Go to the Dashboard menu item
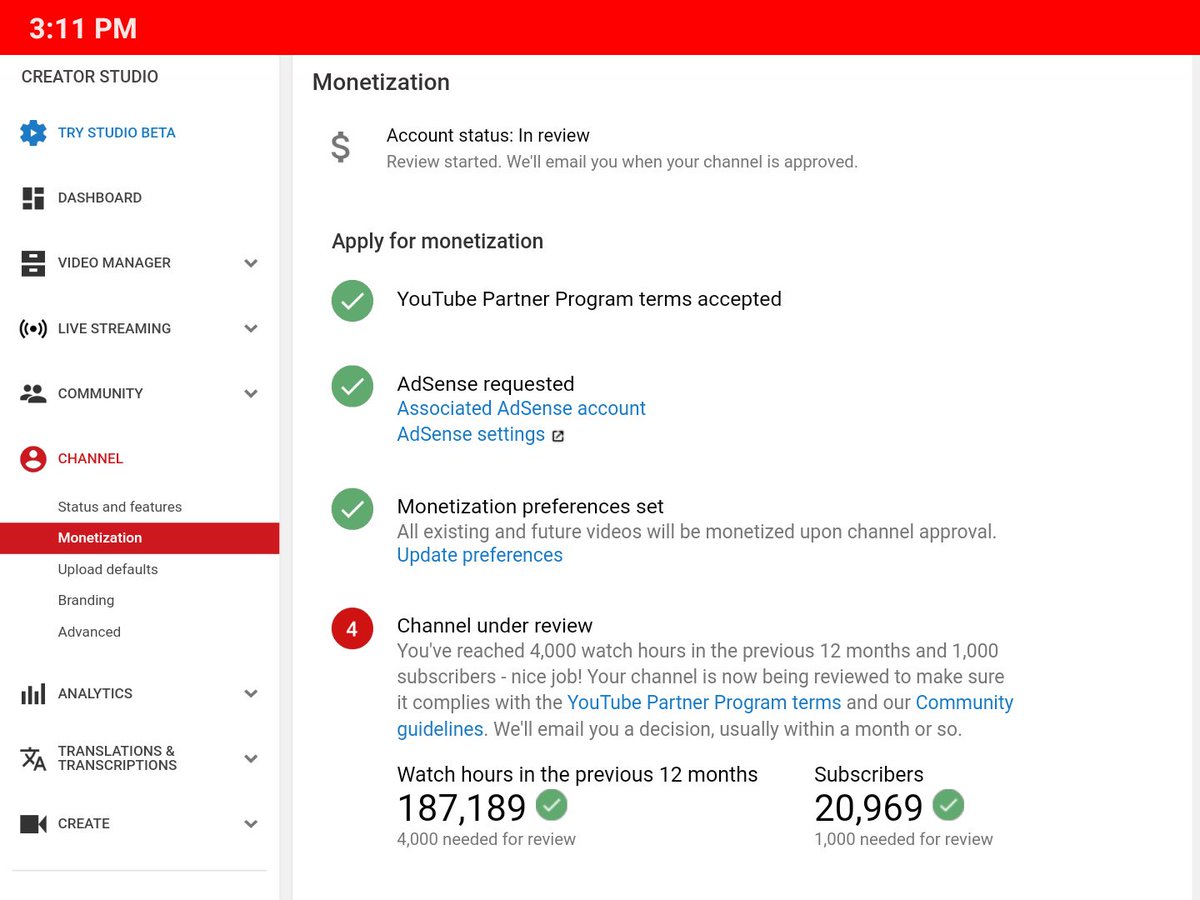The width and height of the screenshot is (1200, 900). pos(100,198)
